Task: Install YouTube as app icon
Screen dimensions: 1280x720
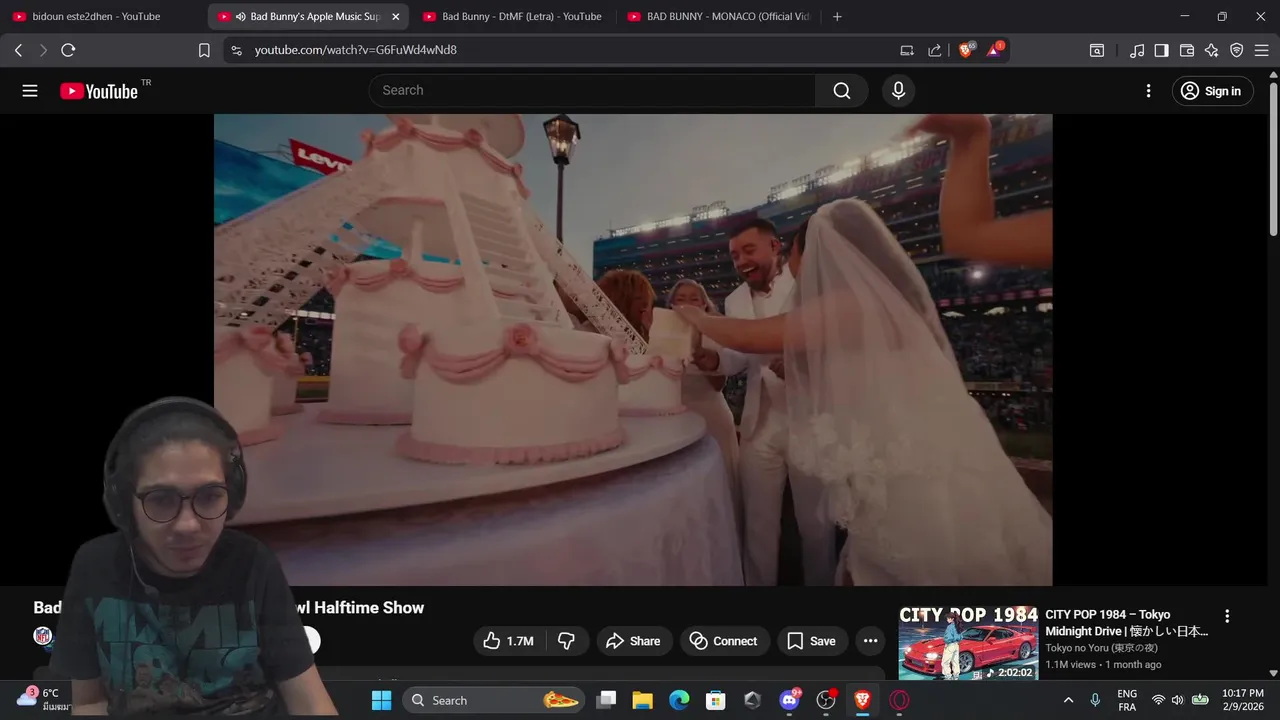Action: tap(907, 50)
